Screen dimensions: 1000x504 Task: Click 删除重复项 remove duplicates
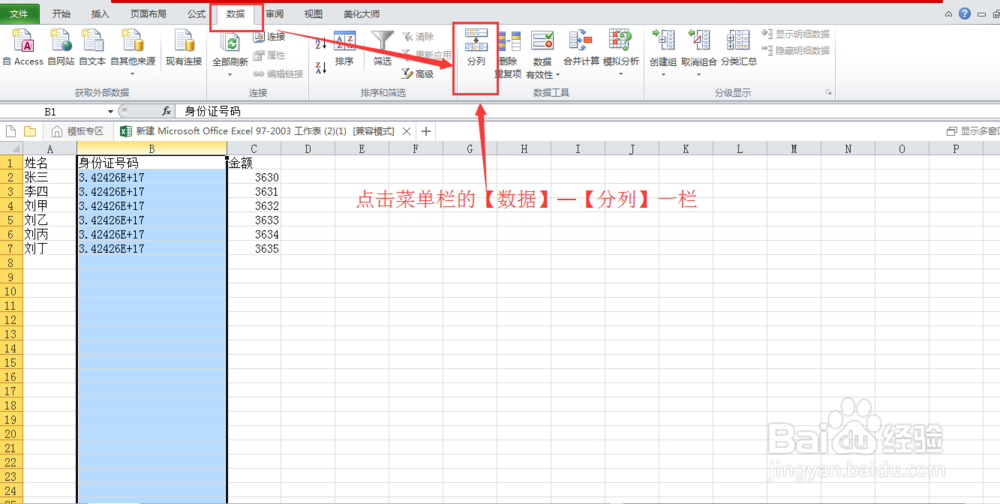pyautogui.click(x=508, y=54)
